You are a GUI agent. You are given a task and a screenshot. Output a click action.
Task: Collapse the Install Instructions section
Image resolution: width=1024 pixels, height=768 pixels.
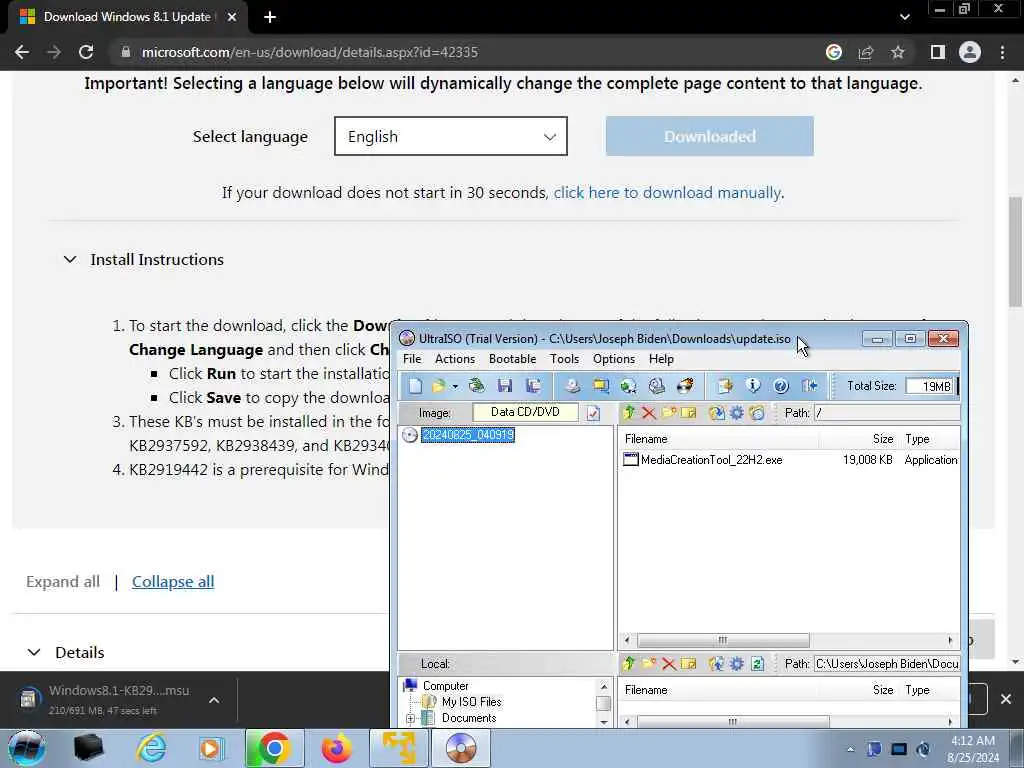pos(70,259)
